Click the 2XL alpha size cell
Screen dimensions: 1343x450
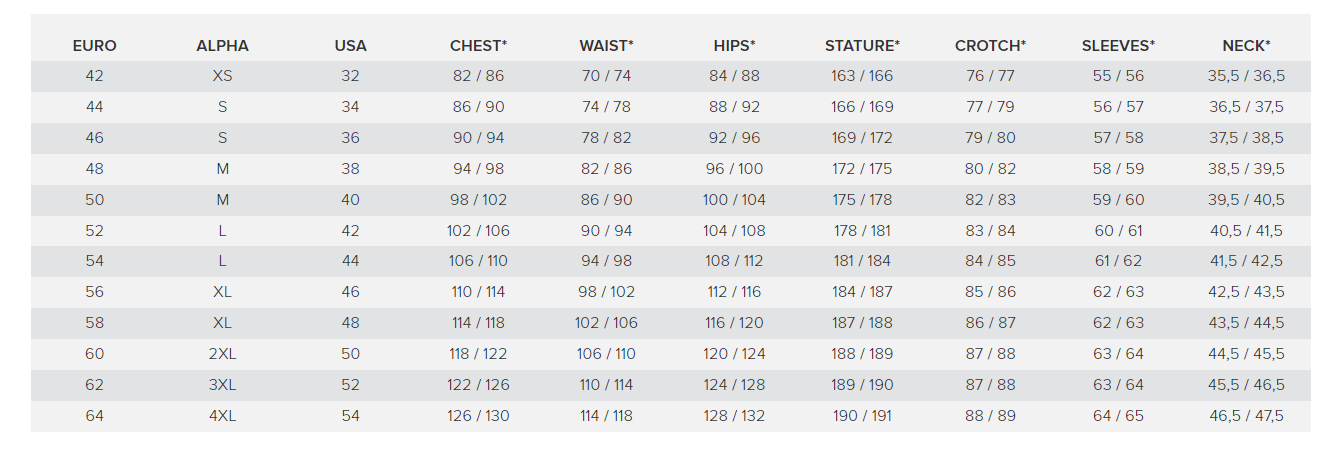(222, 354)
